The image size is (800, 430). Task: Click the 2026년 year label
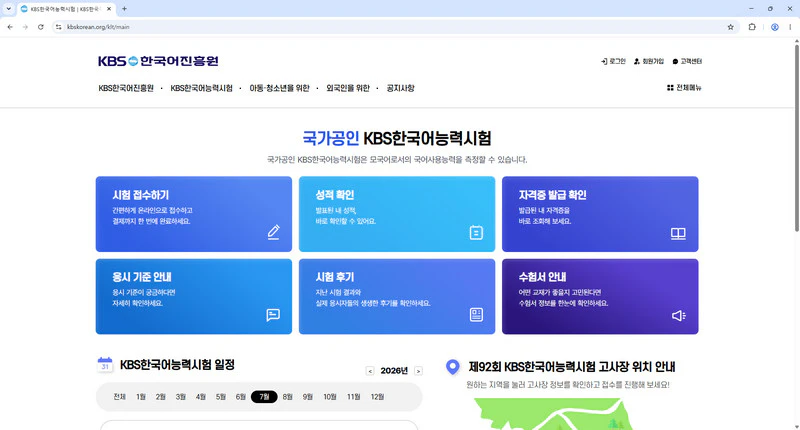click(394, 371)
